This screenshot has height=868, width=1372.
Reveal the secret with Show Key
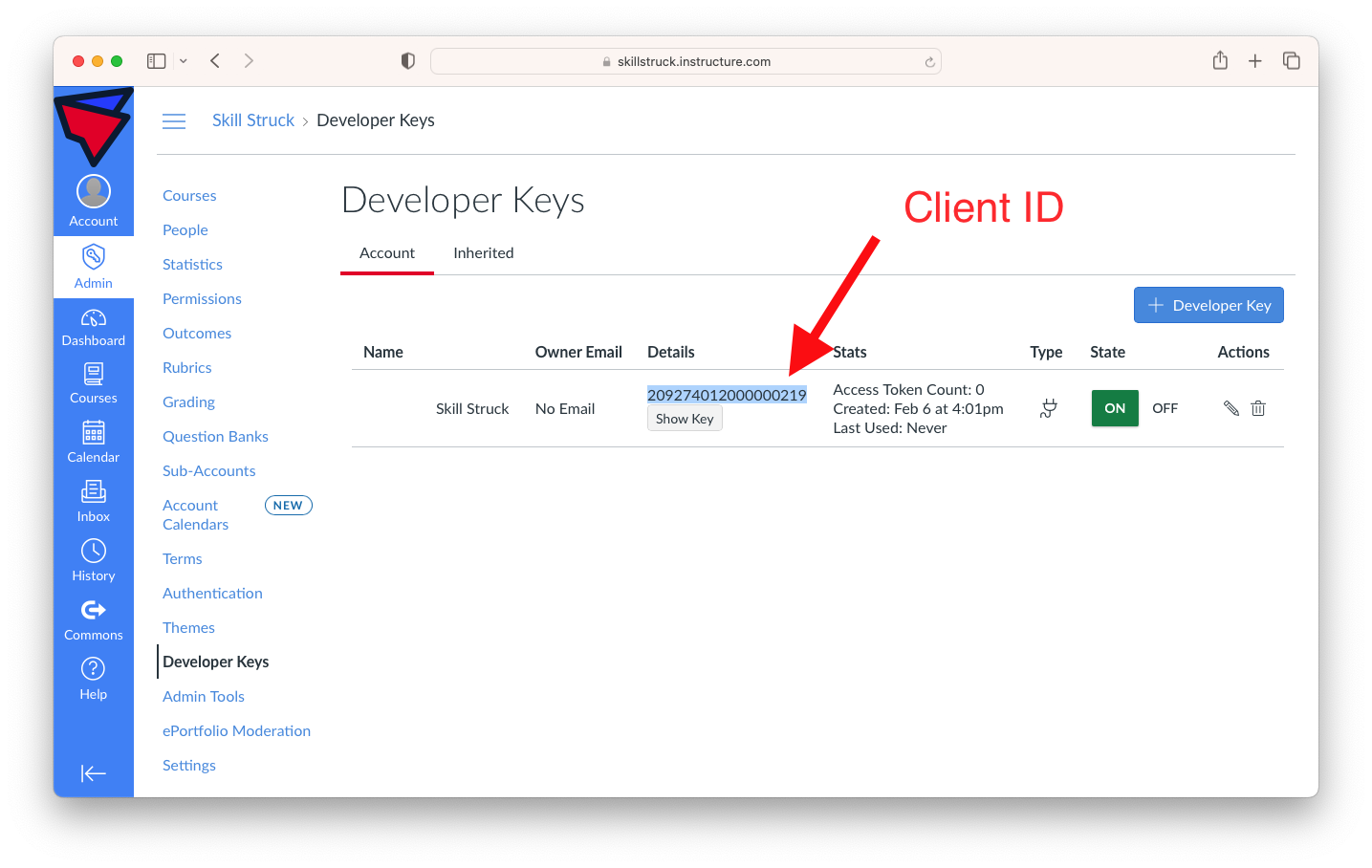(685, 419)
